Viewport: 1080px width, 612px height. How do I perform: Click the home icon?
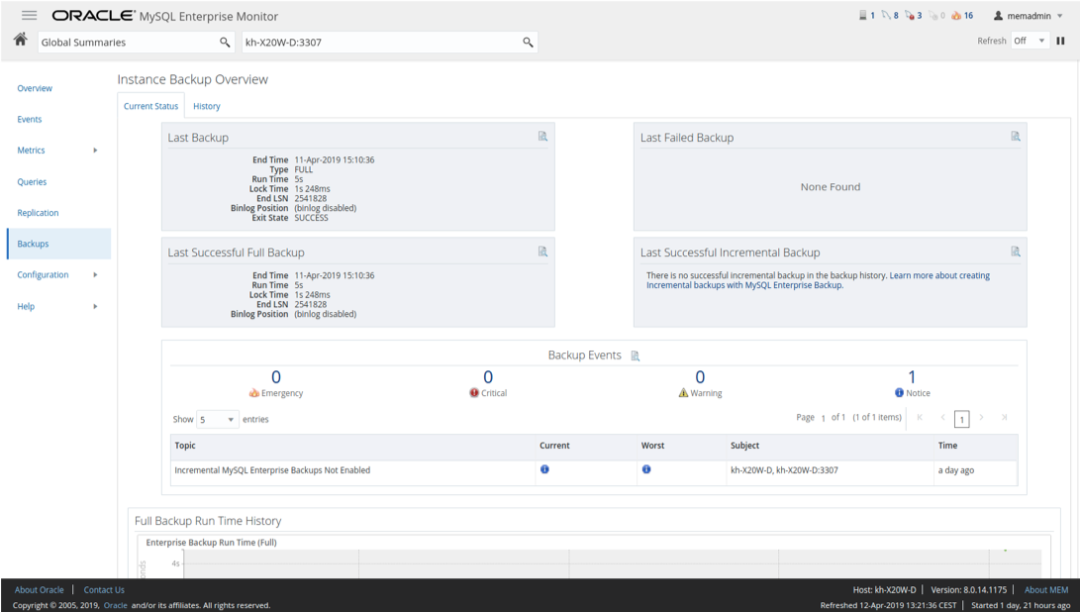click(x=20, y=40)
